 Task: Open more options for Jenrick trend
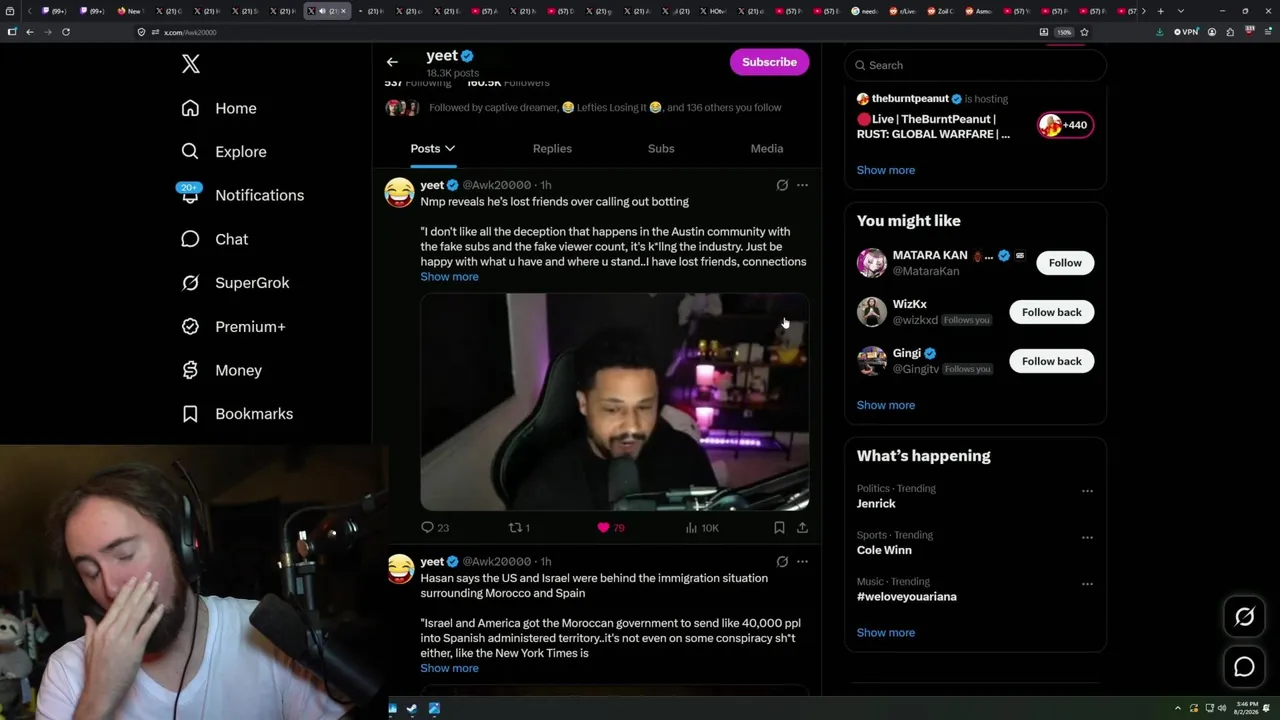coord(1087,491)
